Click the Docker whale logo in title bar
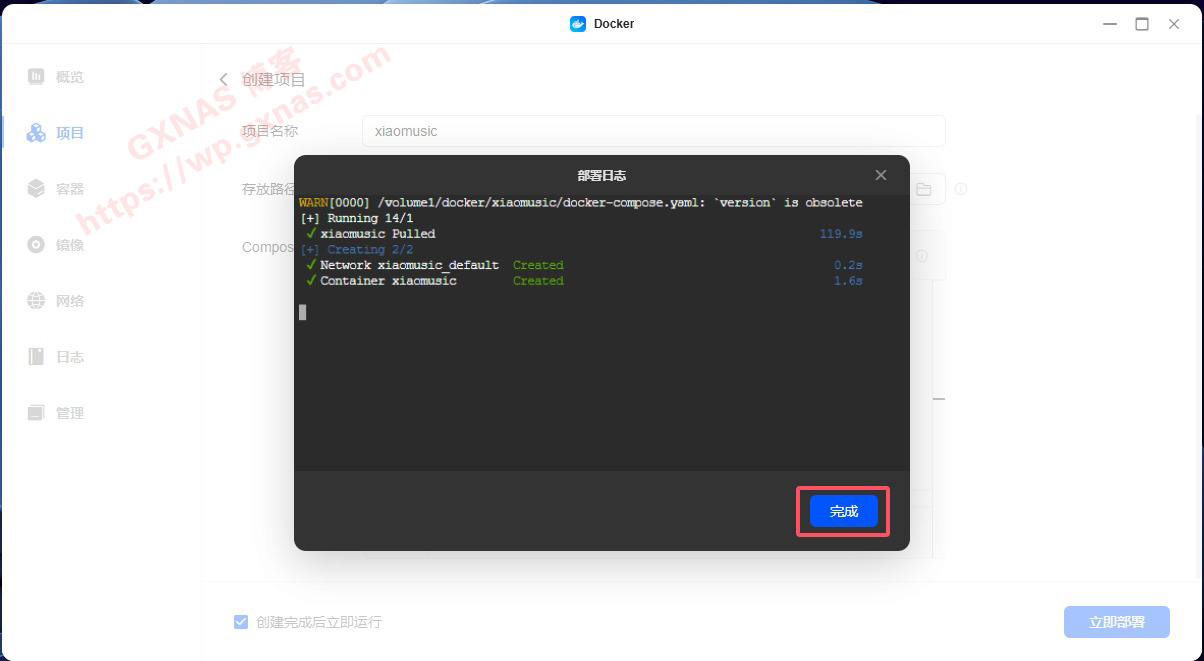This screenshot has width=1204, height=661. (578, 24)
